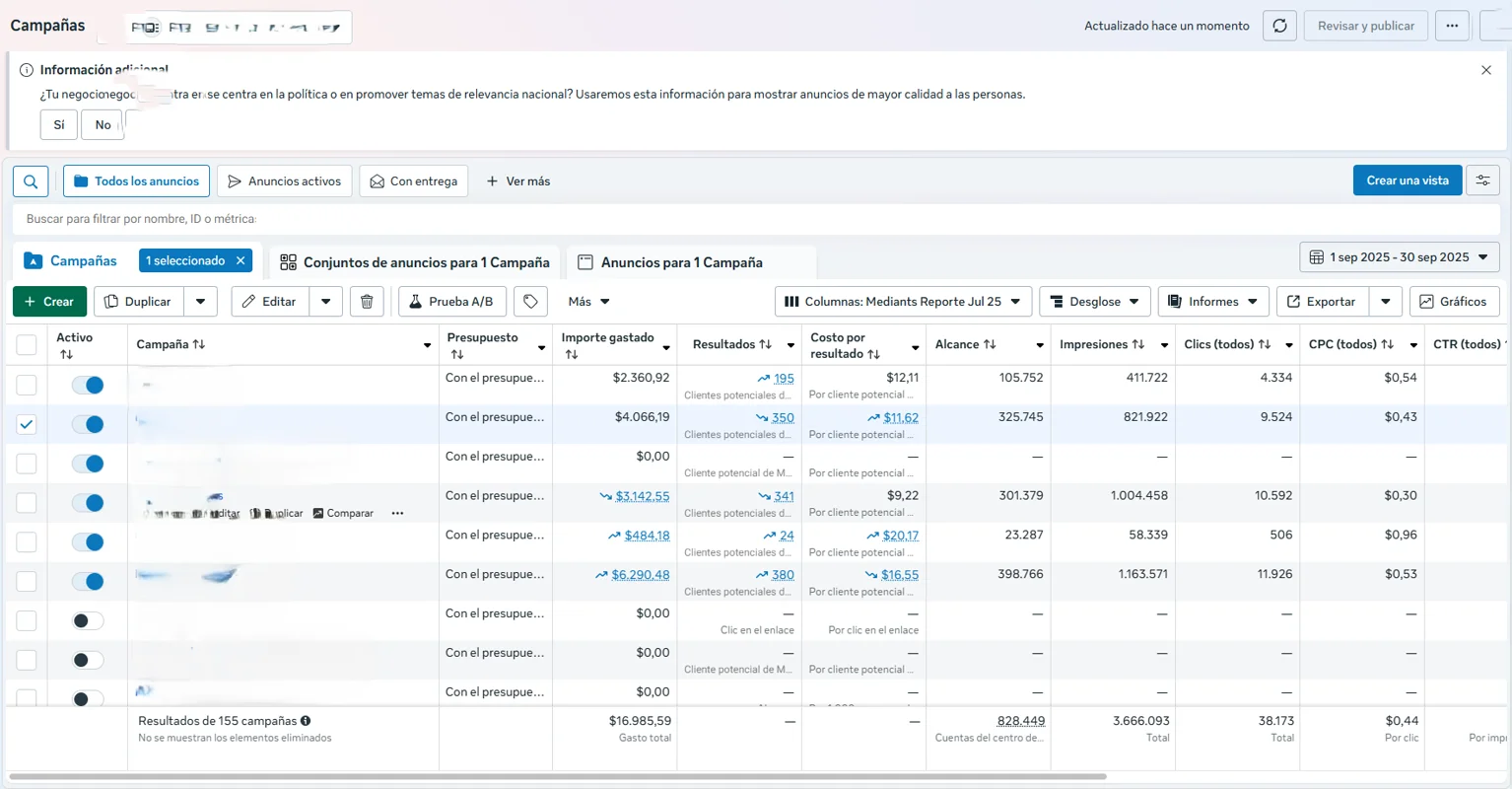
Task: Toggle off the first campaign's active switch
Action: coord(88,385)
